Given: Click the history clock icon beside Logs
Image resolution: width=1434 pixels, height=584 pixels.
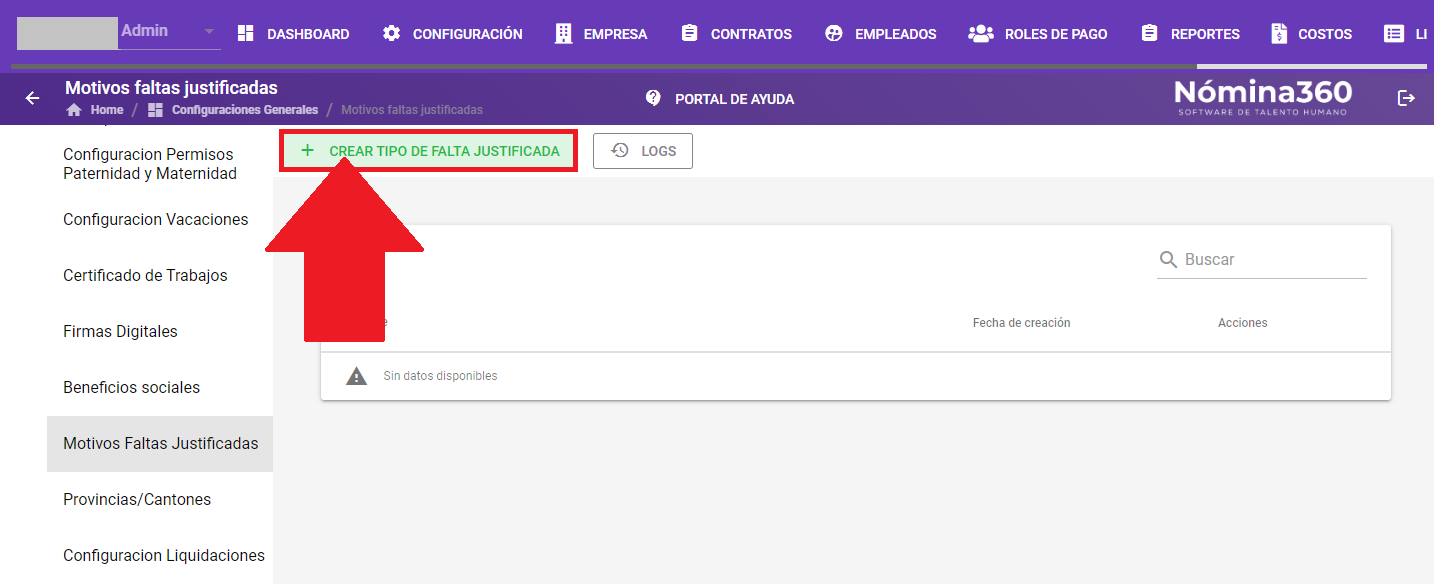Looking at the screenshot, I should [620, 151].
